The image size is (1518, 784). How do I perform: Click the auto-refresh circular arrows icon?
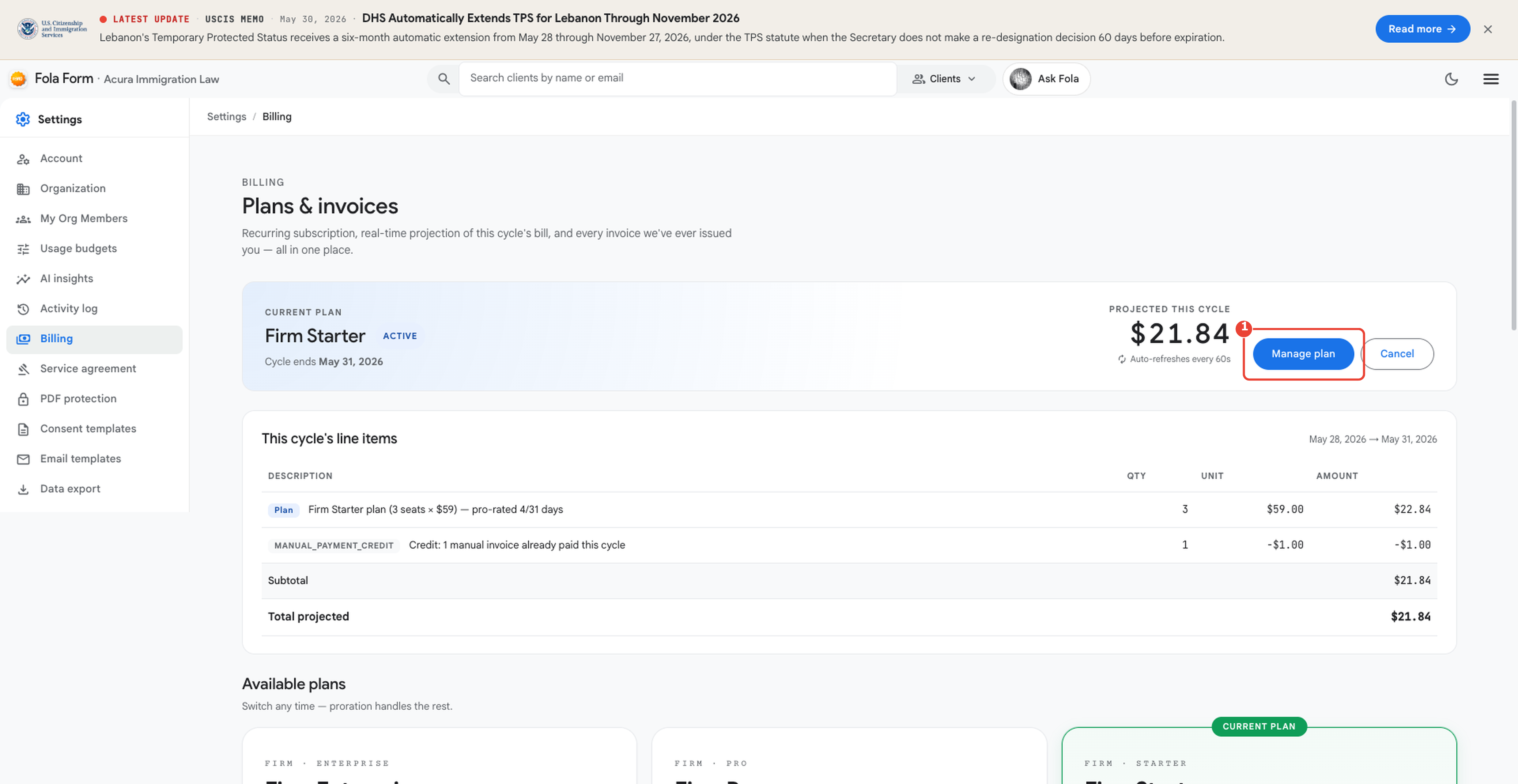click(1122, 359)
